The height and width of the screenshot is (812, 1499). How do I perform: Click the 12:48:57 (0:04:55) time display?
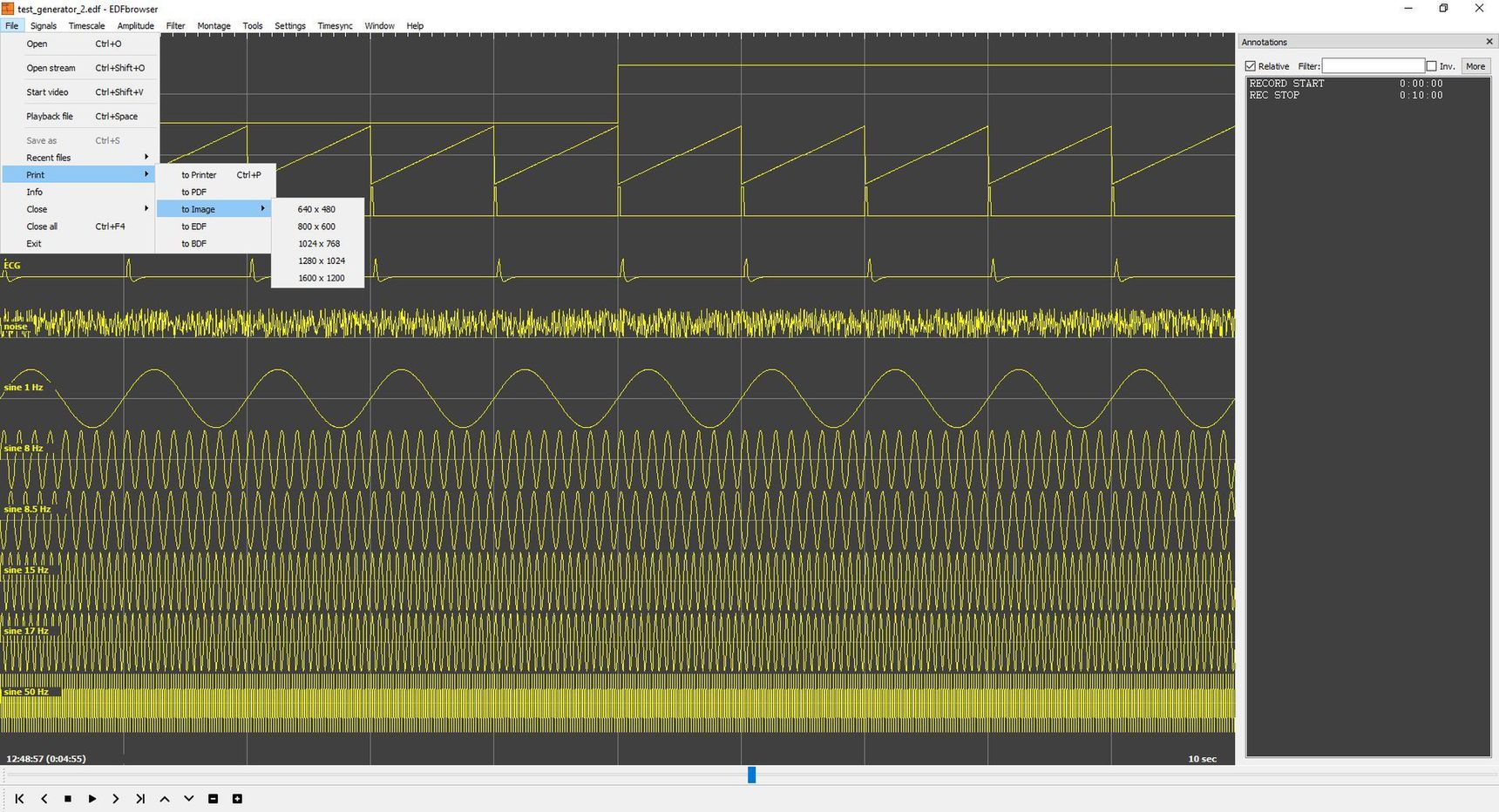(46, 759)
